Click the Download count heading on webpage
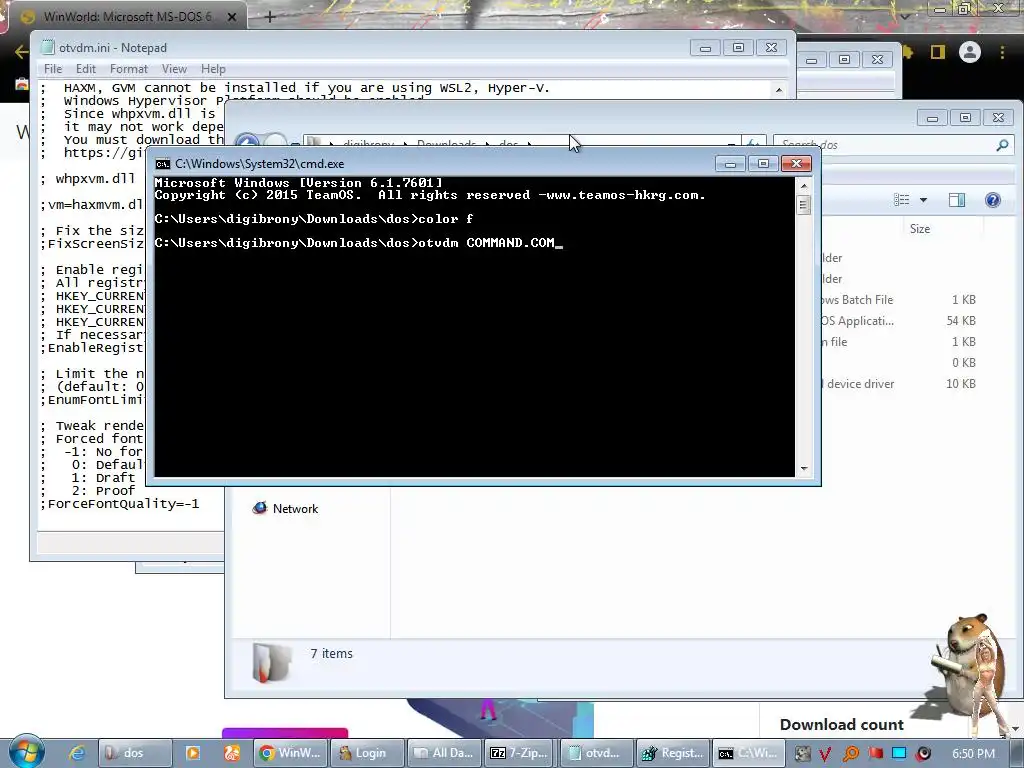 pos(841,725)
